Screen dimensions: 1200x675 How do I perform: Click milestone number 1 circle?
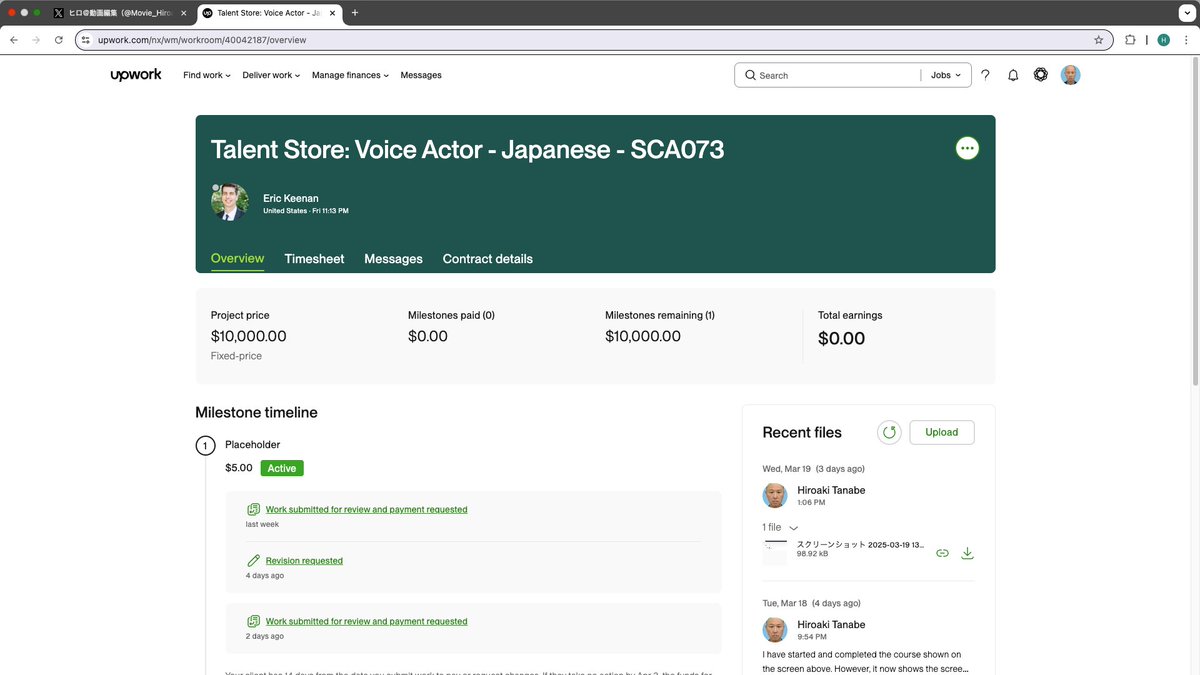(x=205, y=446)
